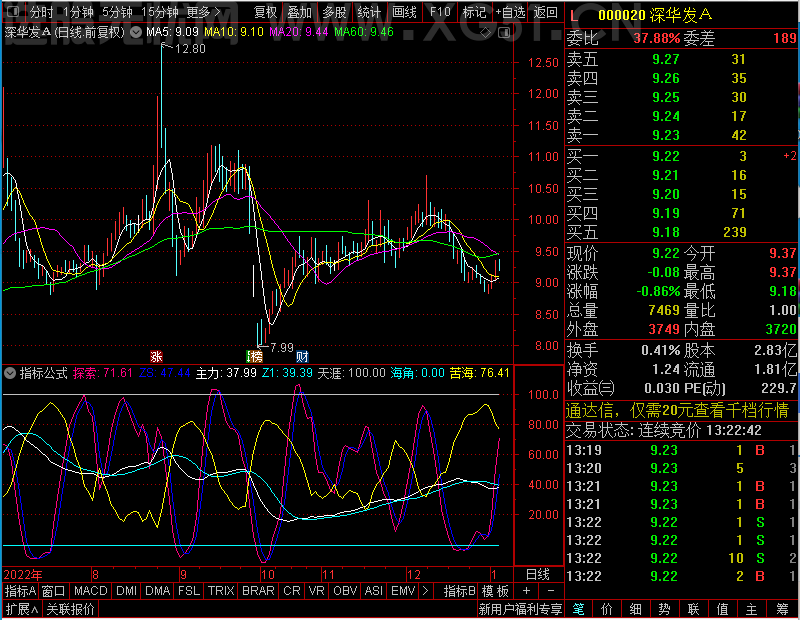Expand the 更多 periods menu
The image size is (800, 620).
(x=203, y=12)
